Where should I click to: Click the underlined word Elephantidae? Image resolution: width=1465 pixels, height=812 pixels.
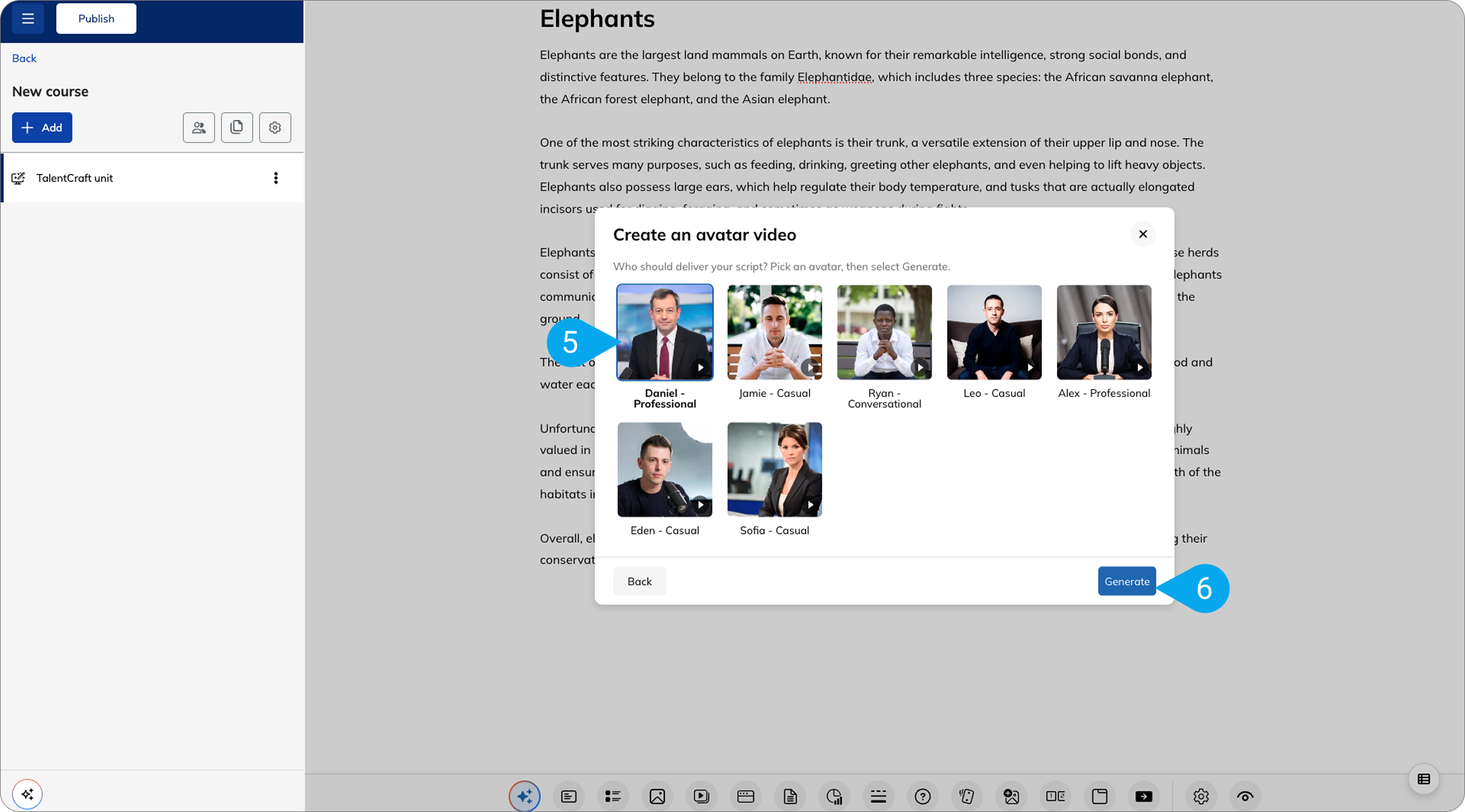click(x=834, y=77)
